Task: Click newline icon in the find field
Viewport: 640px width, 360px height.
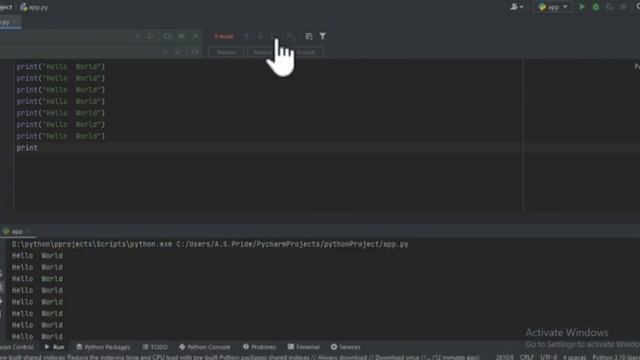Action: [x=150, y=36]
